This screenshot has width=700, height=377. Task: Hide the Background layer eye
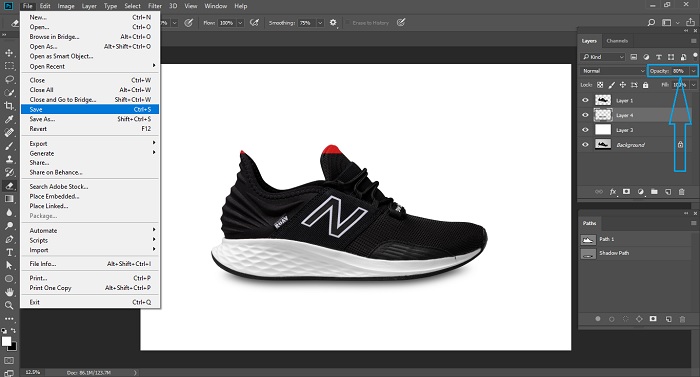[585, 145]
